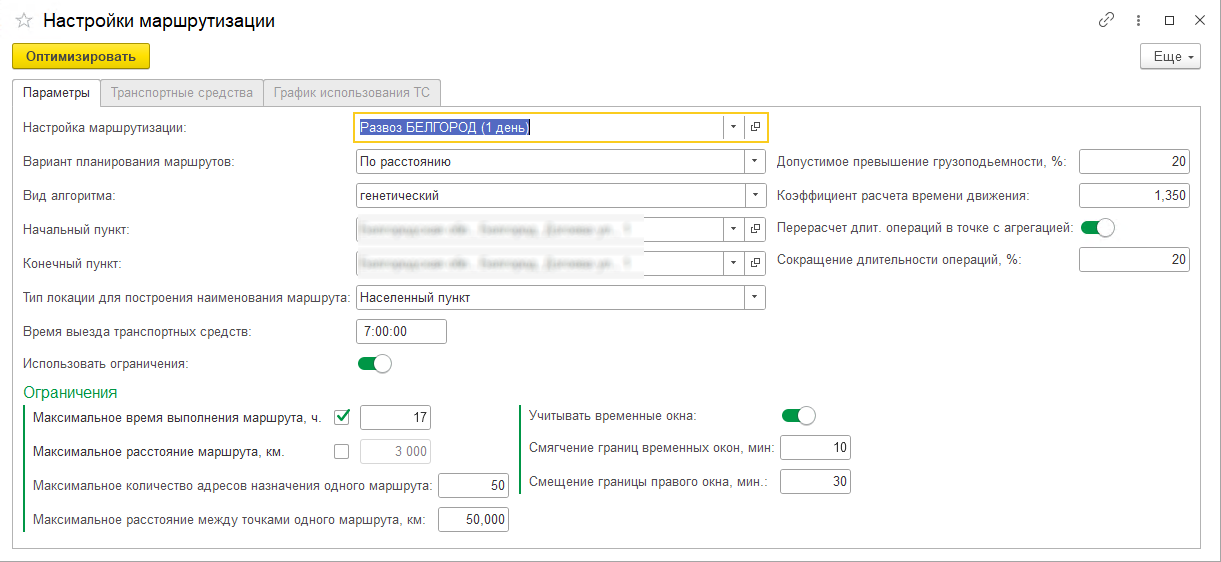Open the Еще menu button

click(x=1169, y=57)
